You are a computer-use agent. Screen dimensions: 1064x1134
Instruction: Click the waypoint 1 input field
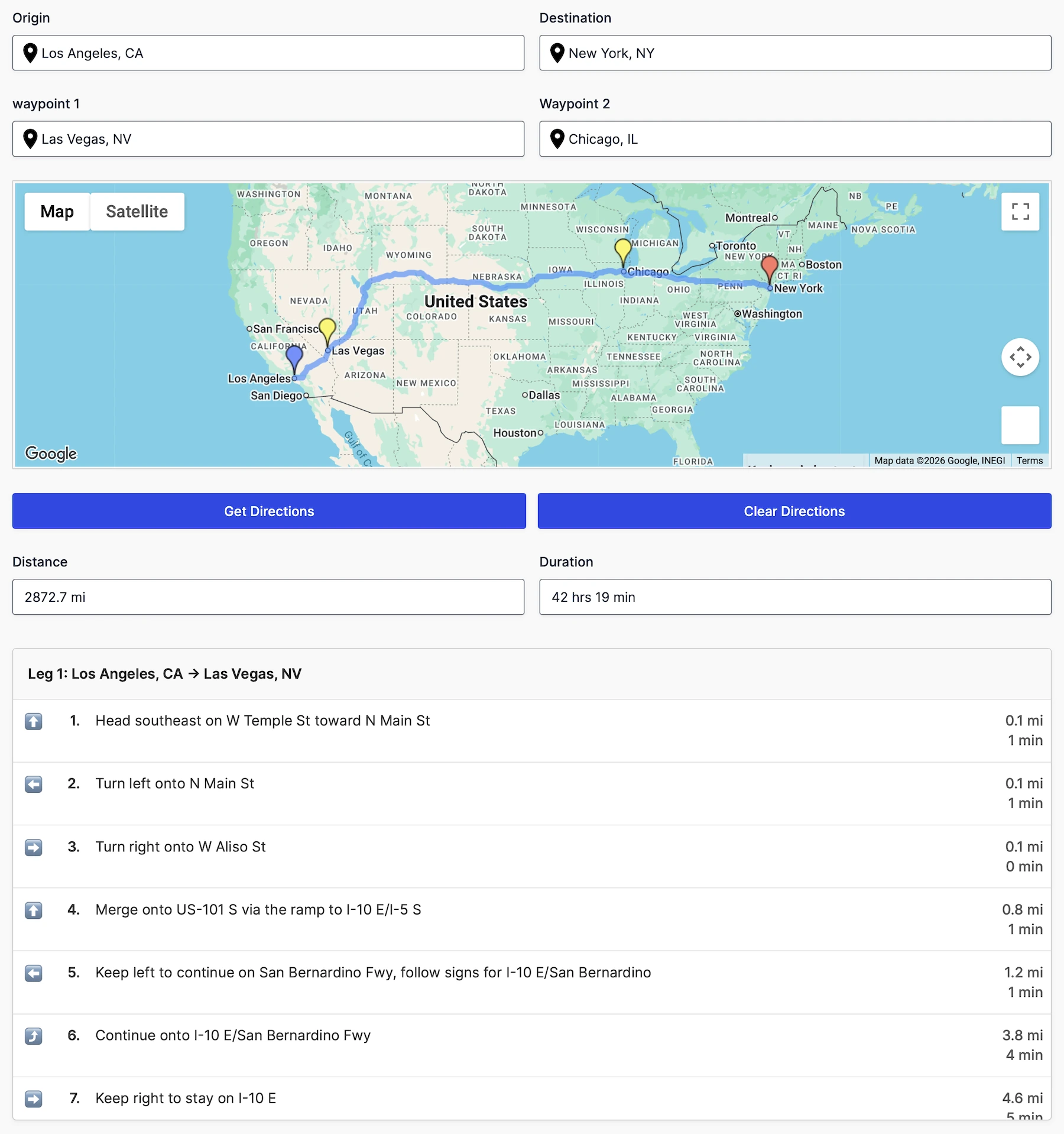coord(268,139)
